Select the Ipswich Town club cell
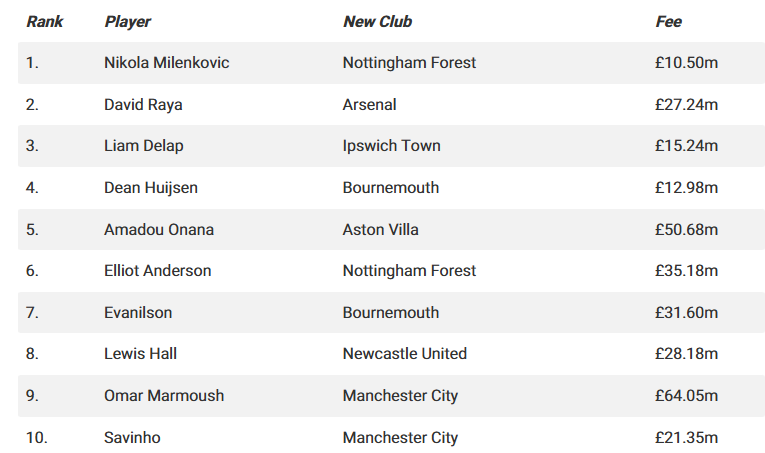The width and height of the screenshot is (765, 453). (391, 146)
